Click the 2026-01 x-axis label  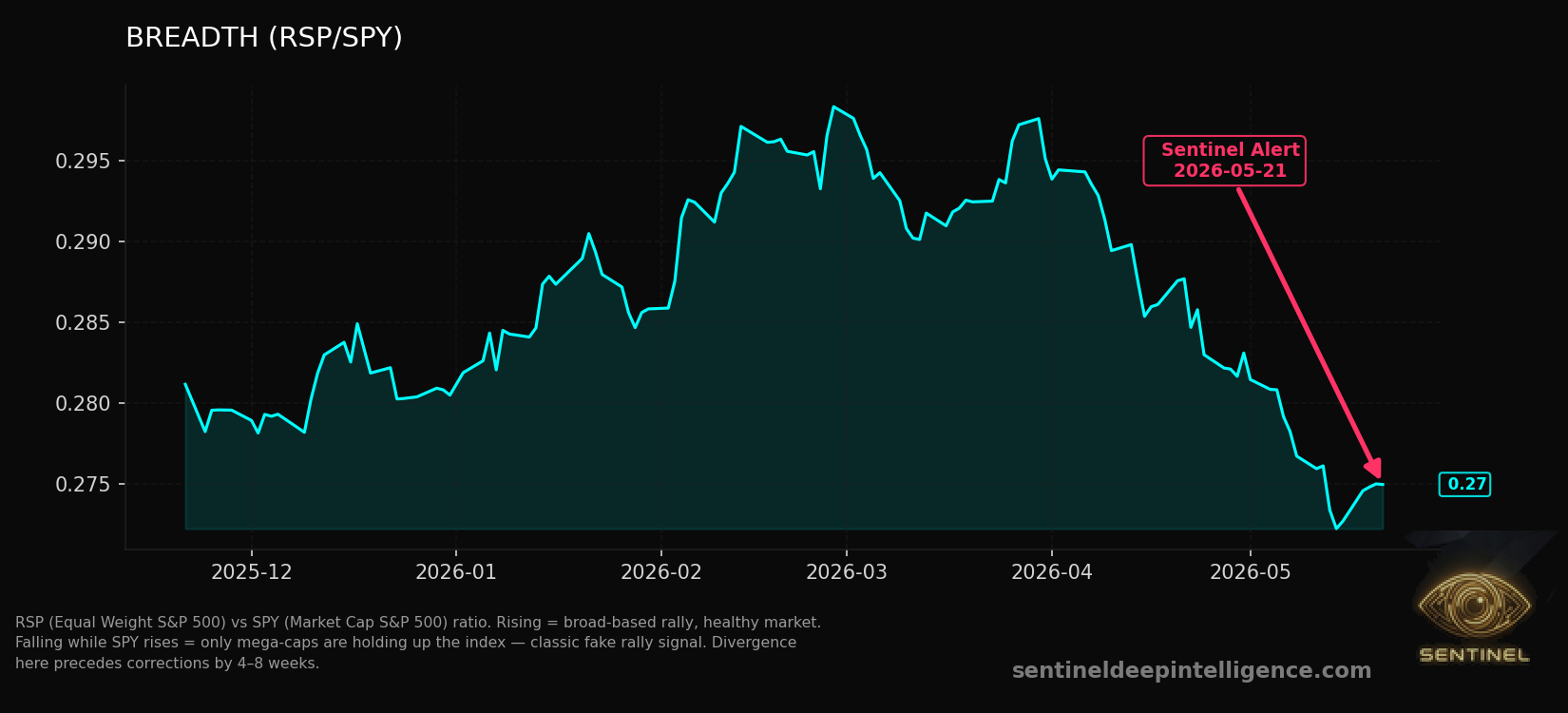pos(456,572)
